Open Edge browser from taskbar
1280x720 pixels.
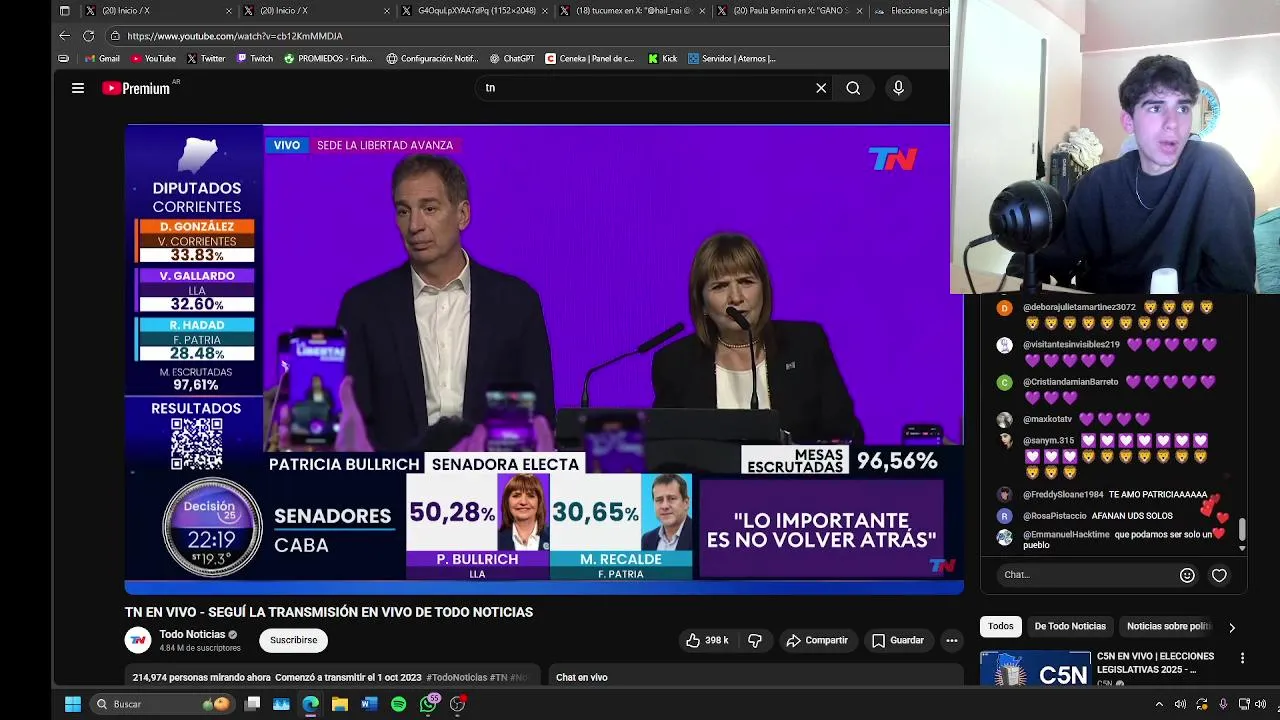pos(311,704)
